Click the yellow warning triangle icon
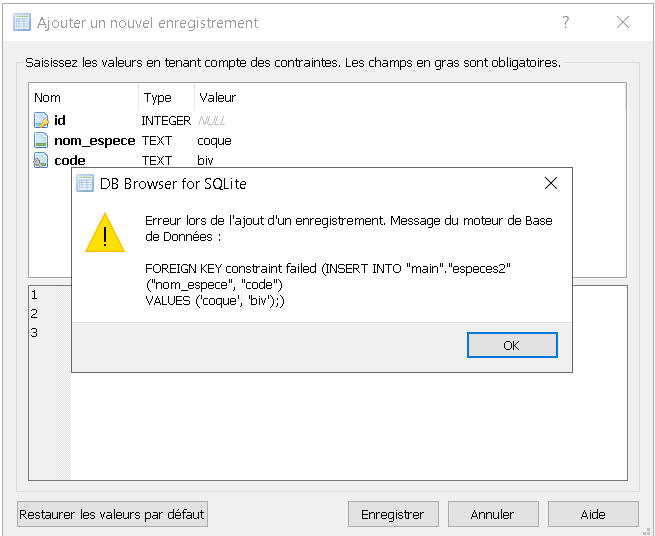Viewport: 655px width, 536px height. 105,233
